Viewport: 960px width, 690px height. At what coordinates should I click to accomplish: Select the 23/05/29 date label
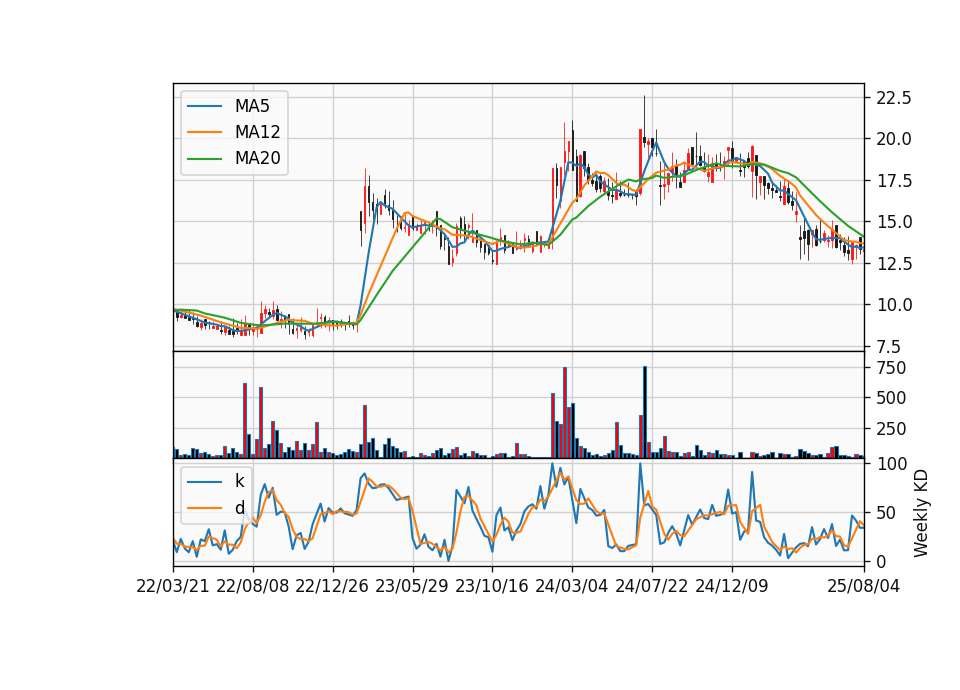coord(412,586)
